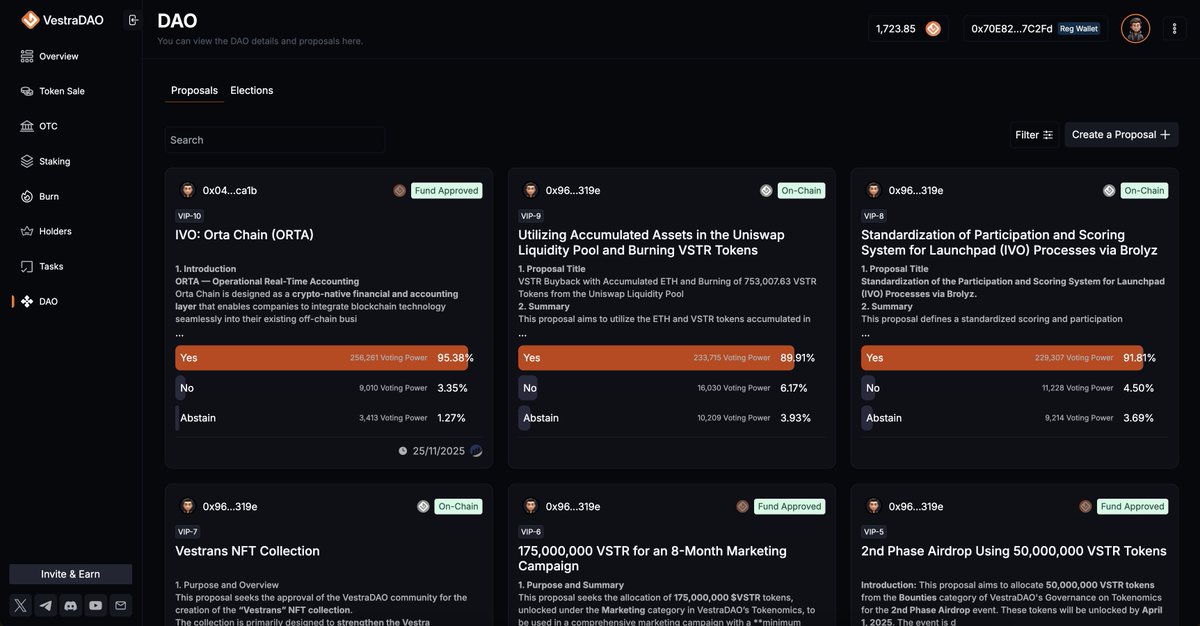Open the Filter options

[1034, 135]
